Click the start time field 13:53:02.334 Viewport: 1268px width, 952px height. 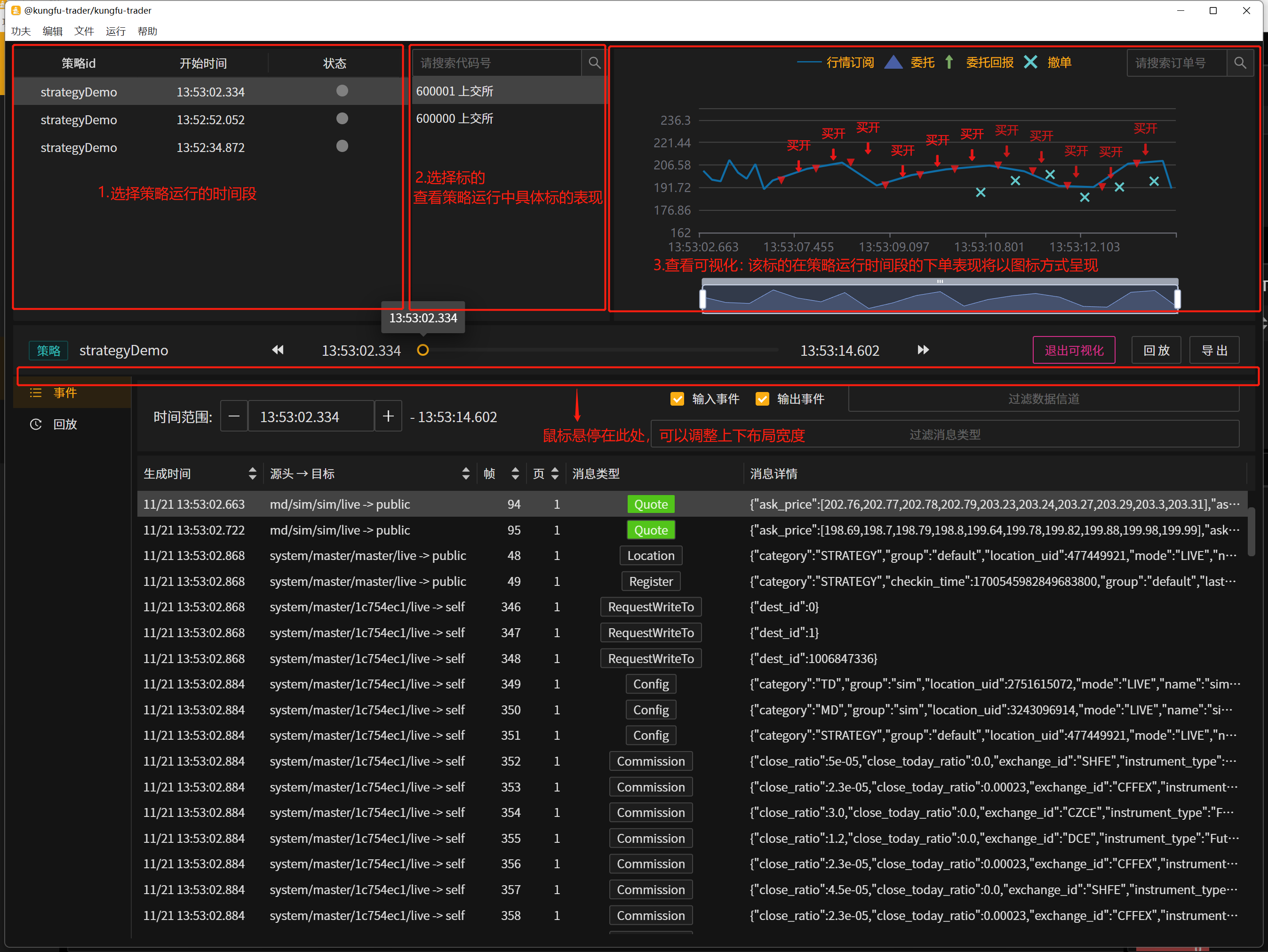coord(311,416)
